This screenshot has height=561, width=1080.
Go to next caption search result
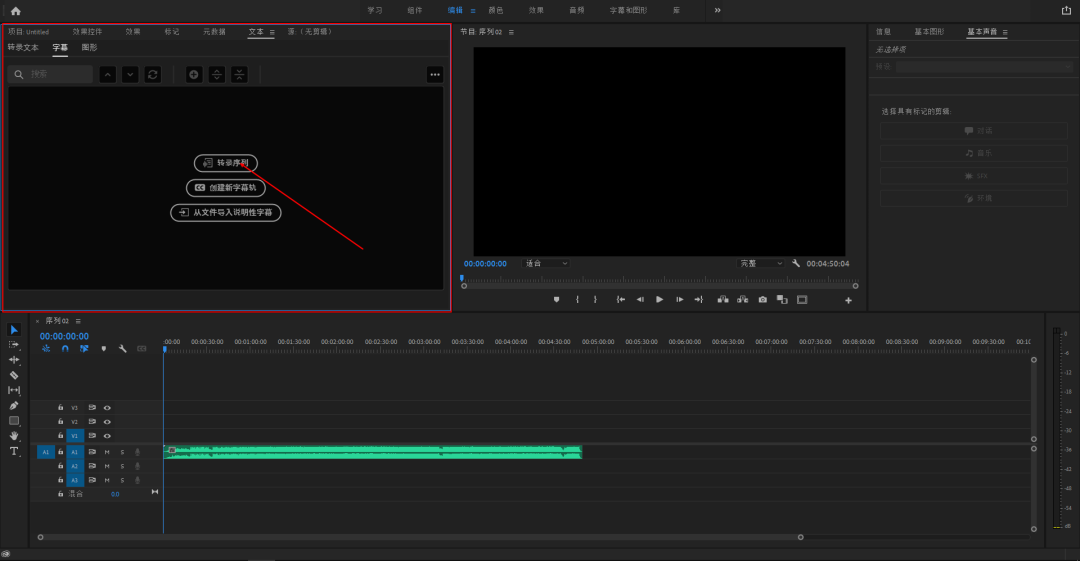(130, 74)
